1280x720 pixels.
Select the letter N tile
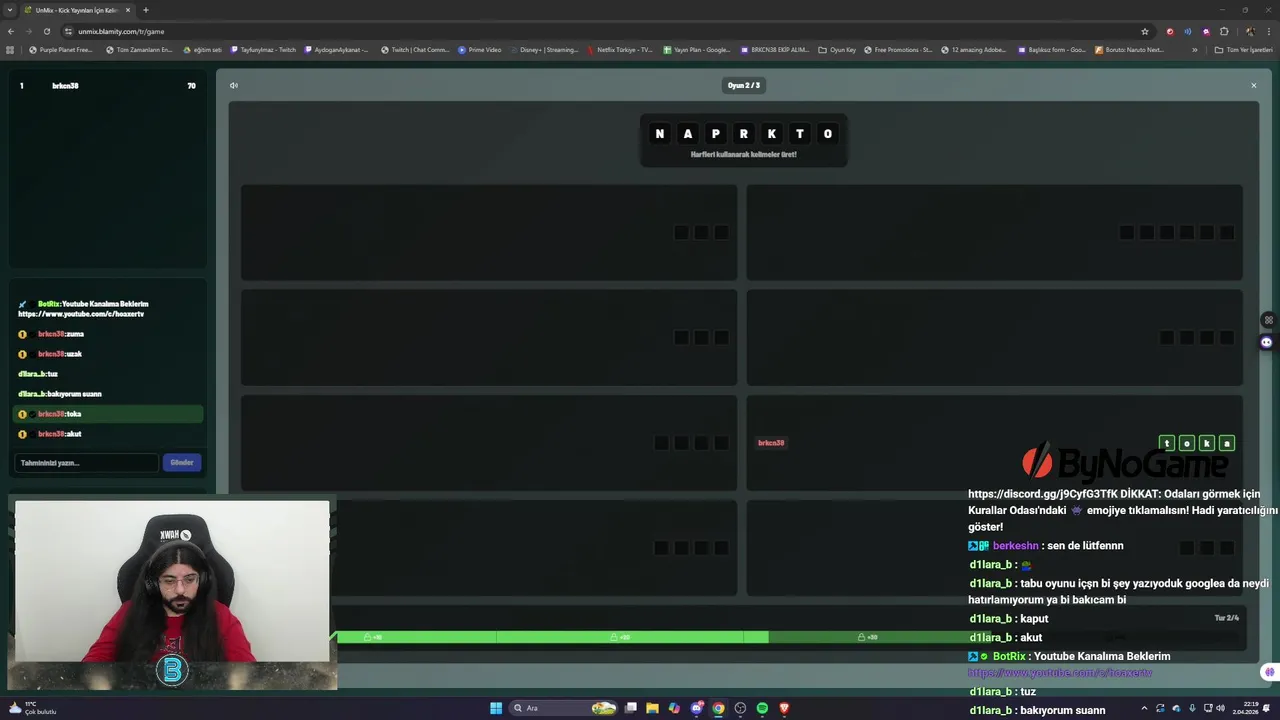pyautogui.click(x=659, y=134)
